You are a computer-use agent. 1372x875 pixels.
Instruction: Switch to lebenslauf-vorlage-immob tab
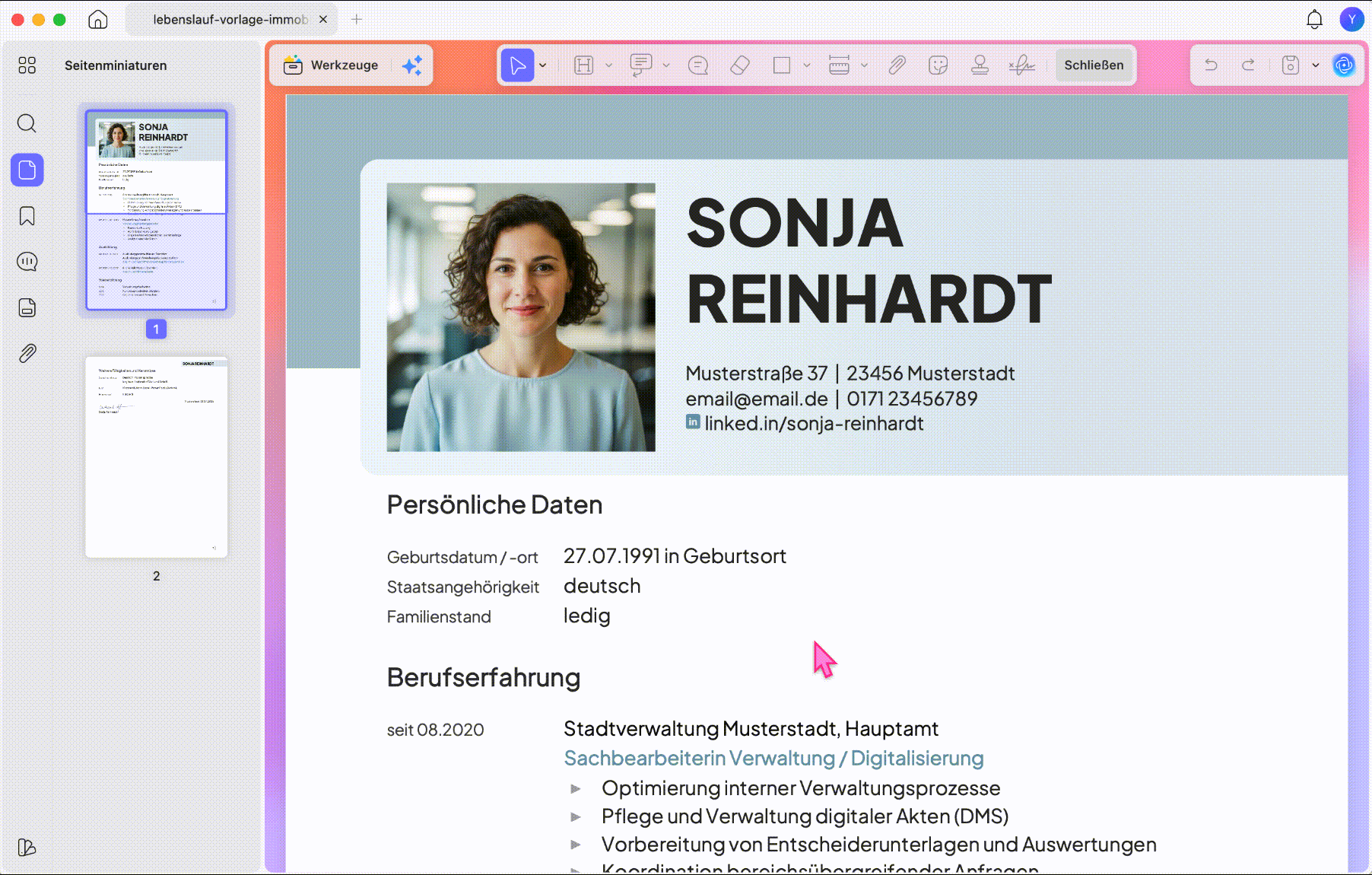(x=230, y=20)
